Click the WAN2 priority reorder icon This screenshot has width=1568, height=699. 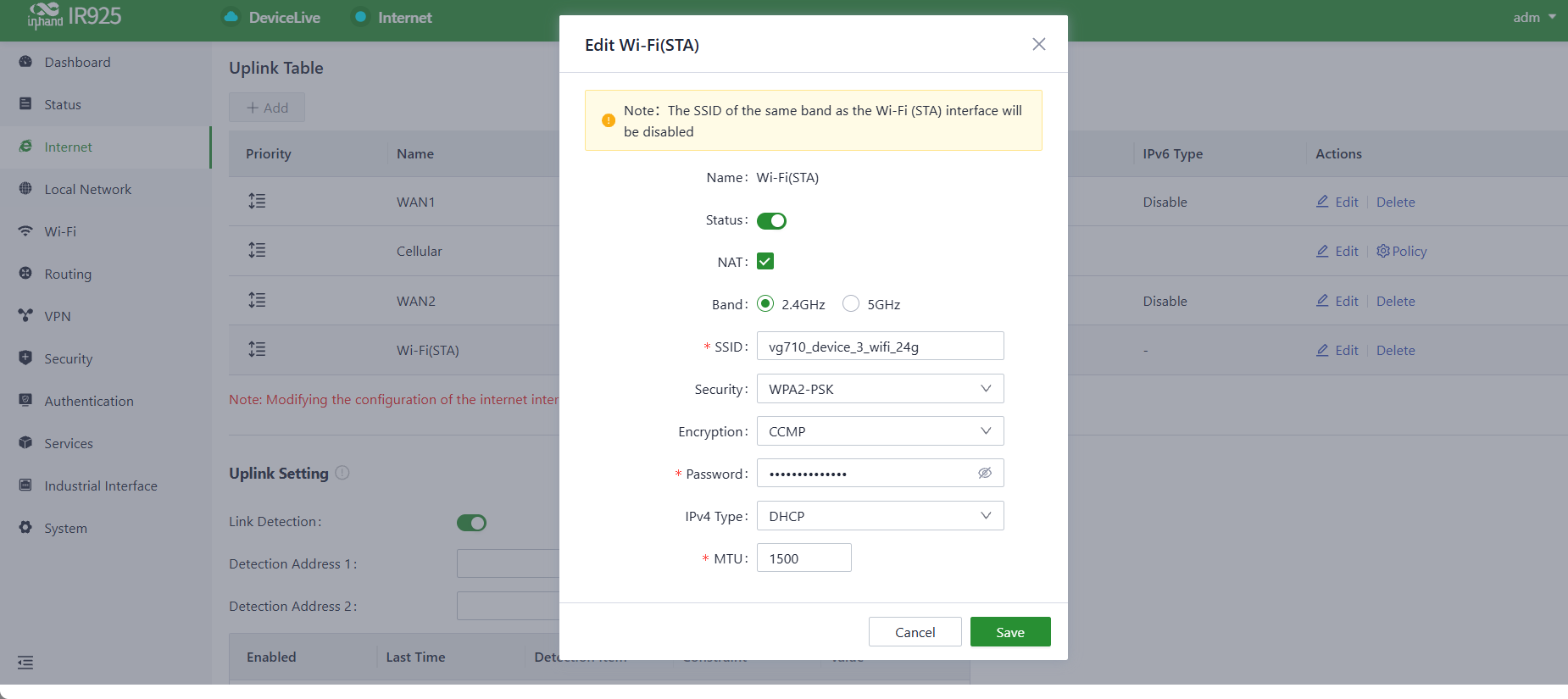pos(257,300)
